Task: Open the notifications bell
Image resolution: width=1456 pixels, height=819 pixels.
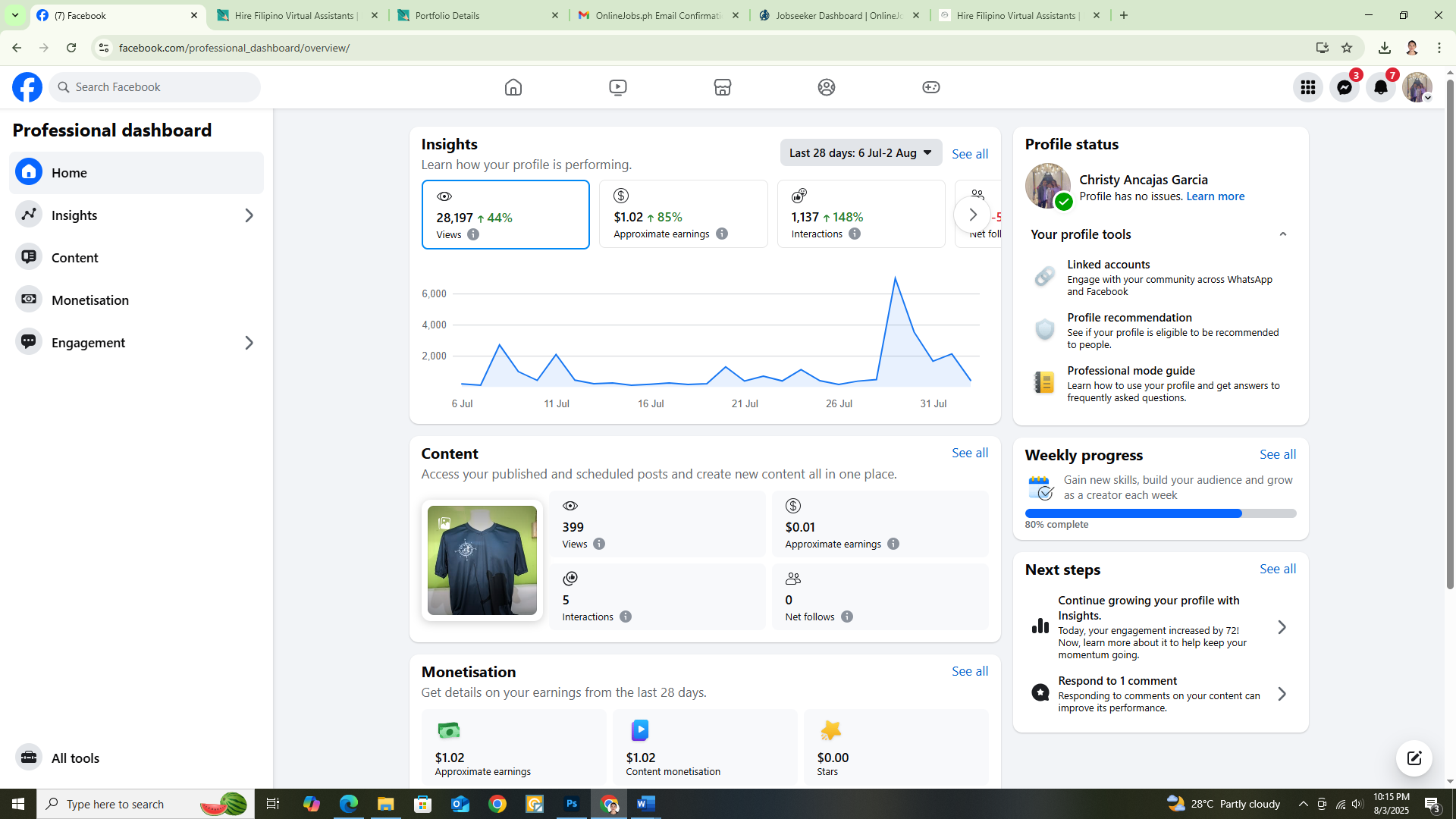Action: 1381,87
